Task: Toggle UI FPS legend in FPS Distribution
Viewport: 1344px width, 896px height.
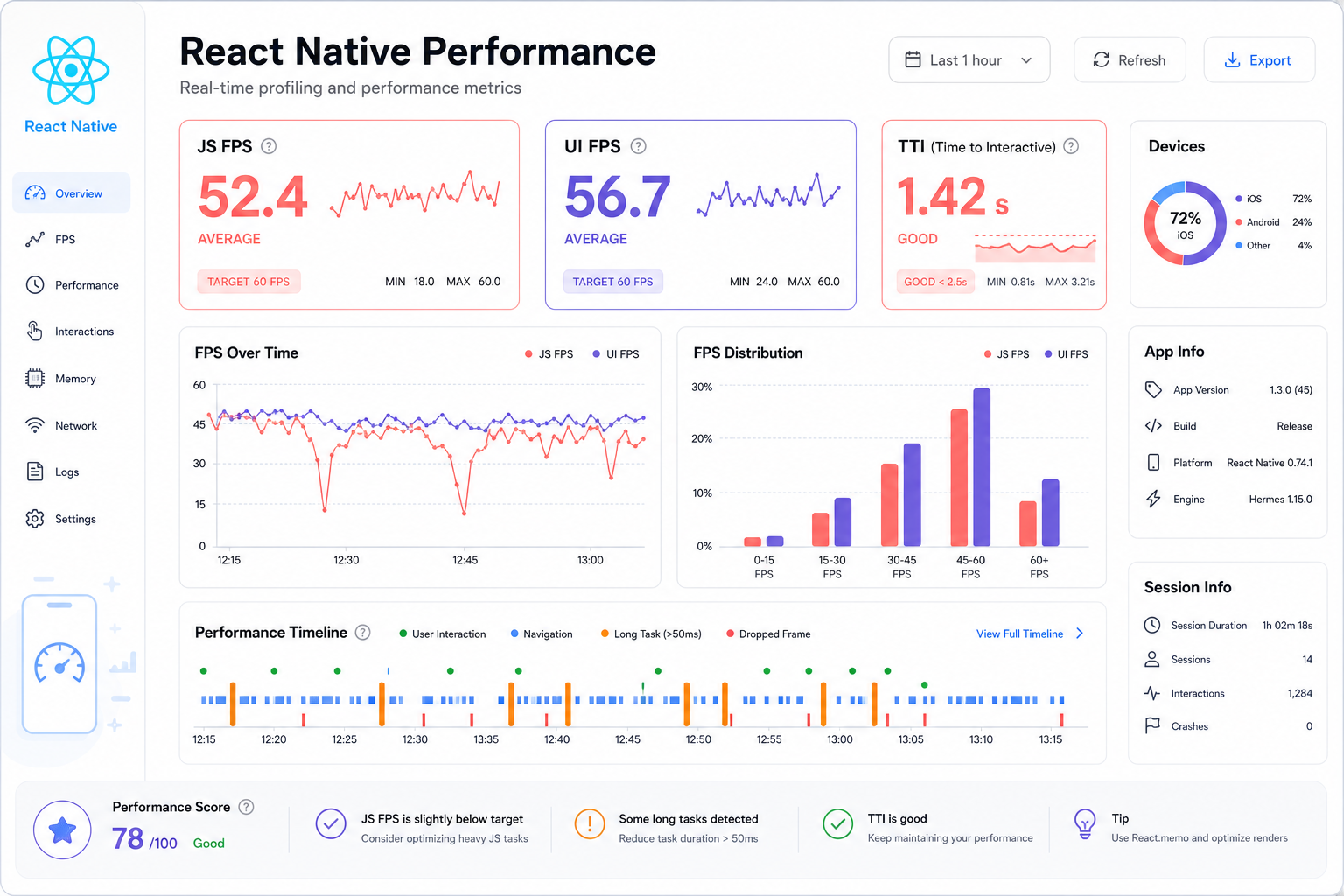Action: (1067, 354)
